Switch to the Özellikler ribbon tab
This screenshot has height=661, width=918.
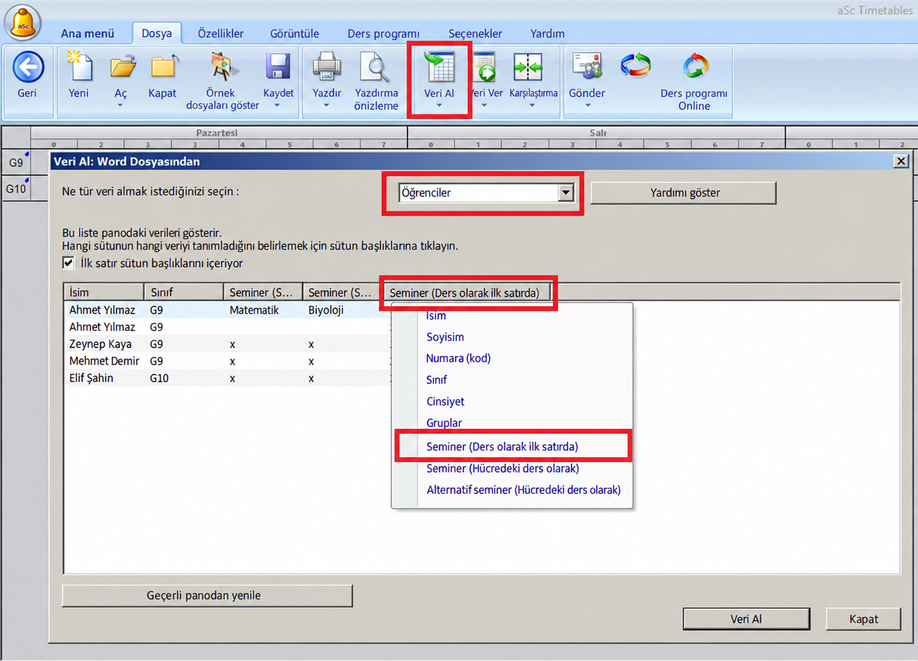221,33
